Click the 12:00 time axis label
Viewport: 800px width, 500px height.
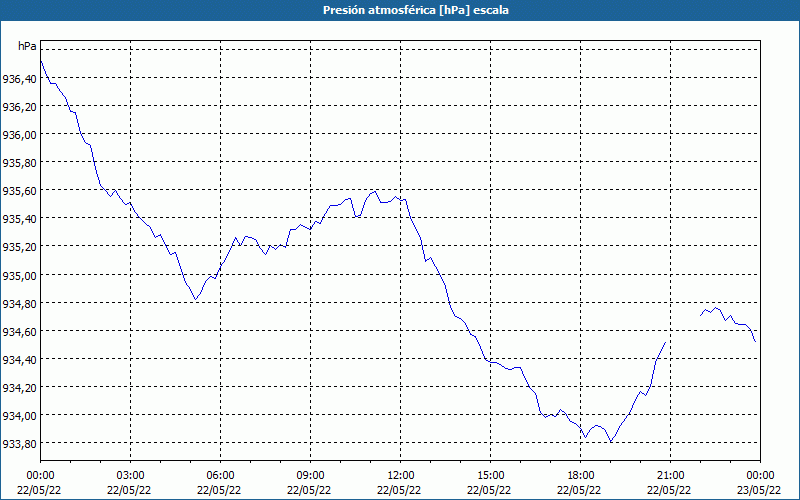click(x=401, y=476)
